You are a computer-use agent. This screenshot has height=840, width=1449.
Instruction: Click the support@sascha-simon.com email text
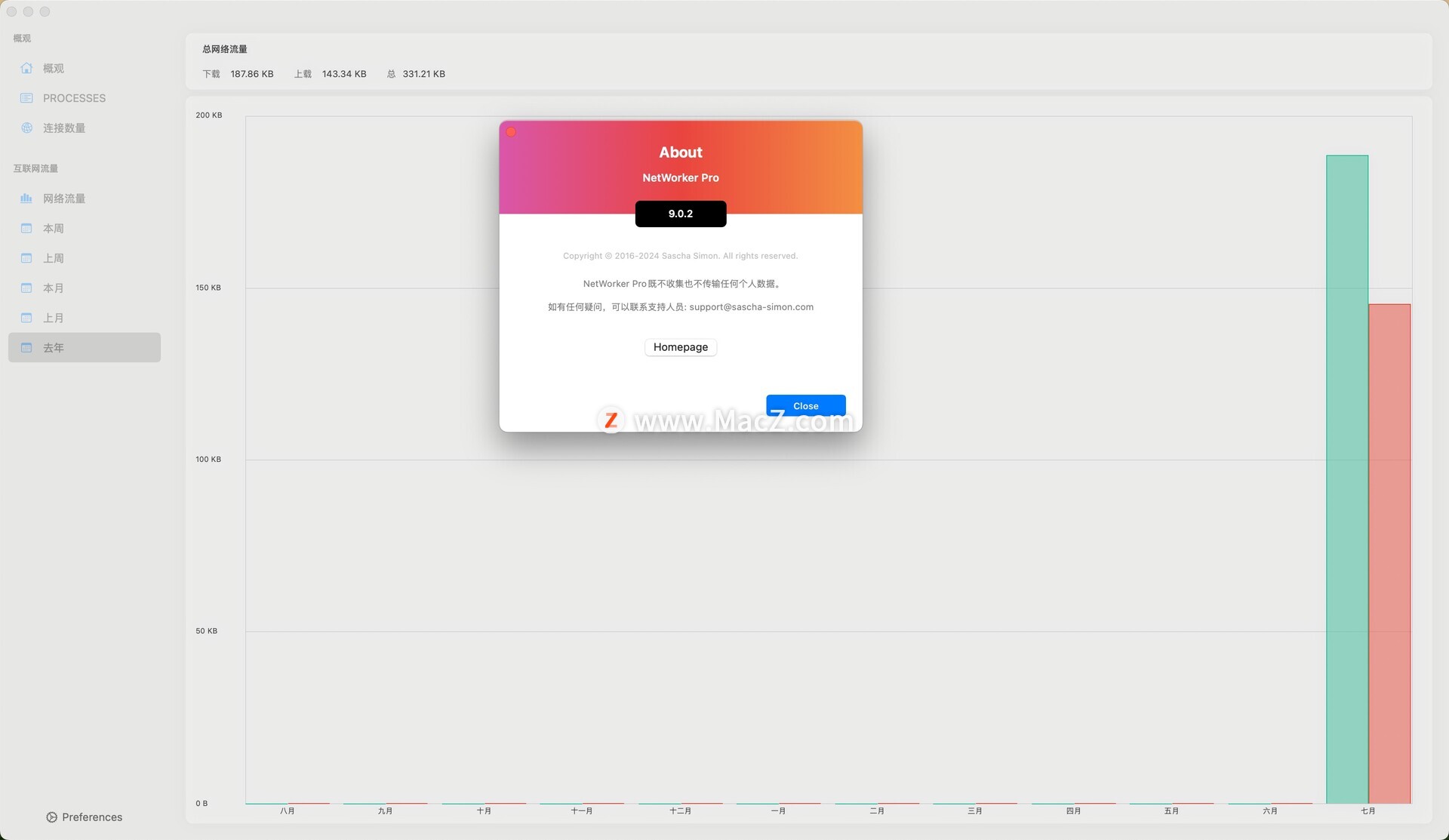[x=751, y=307]
